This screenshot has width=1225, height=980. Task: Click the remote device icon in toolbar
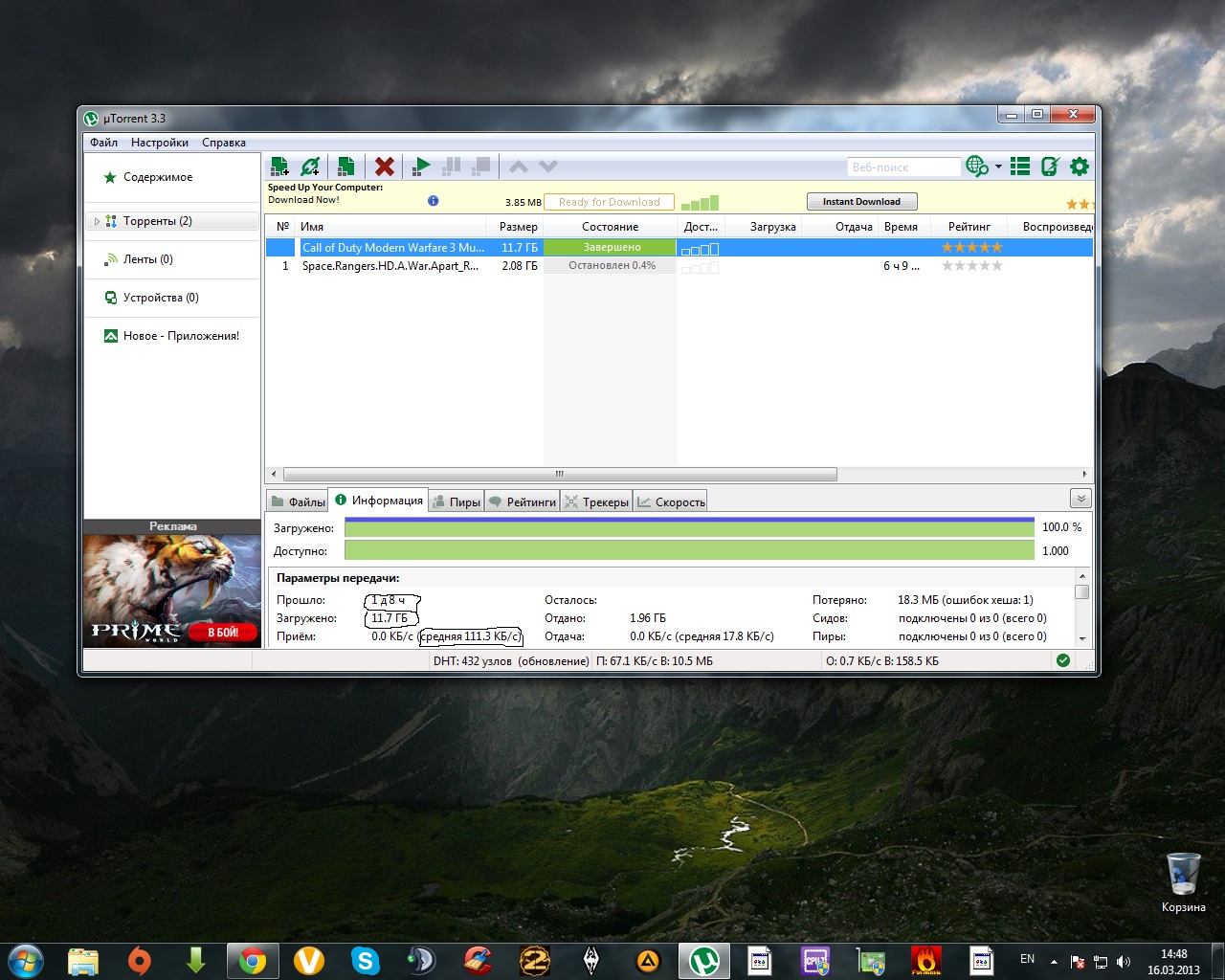(x=1050, y=167)
